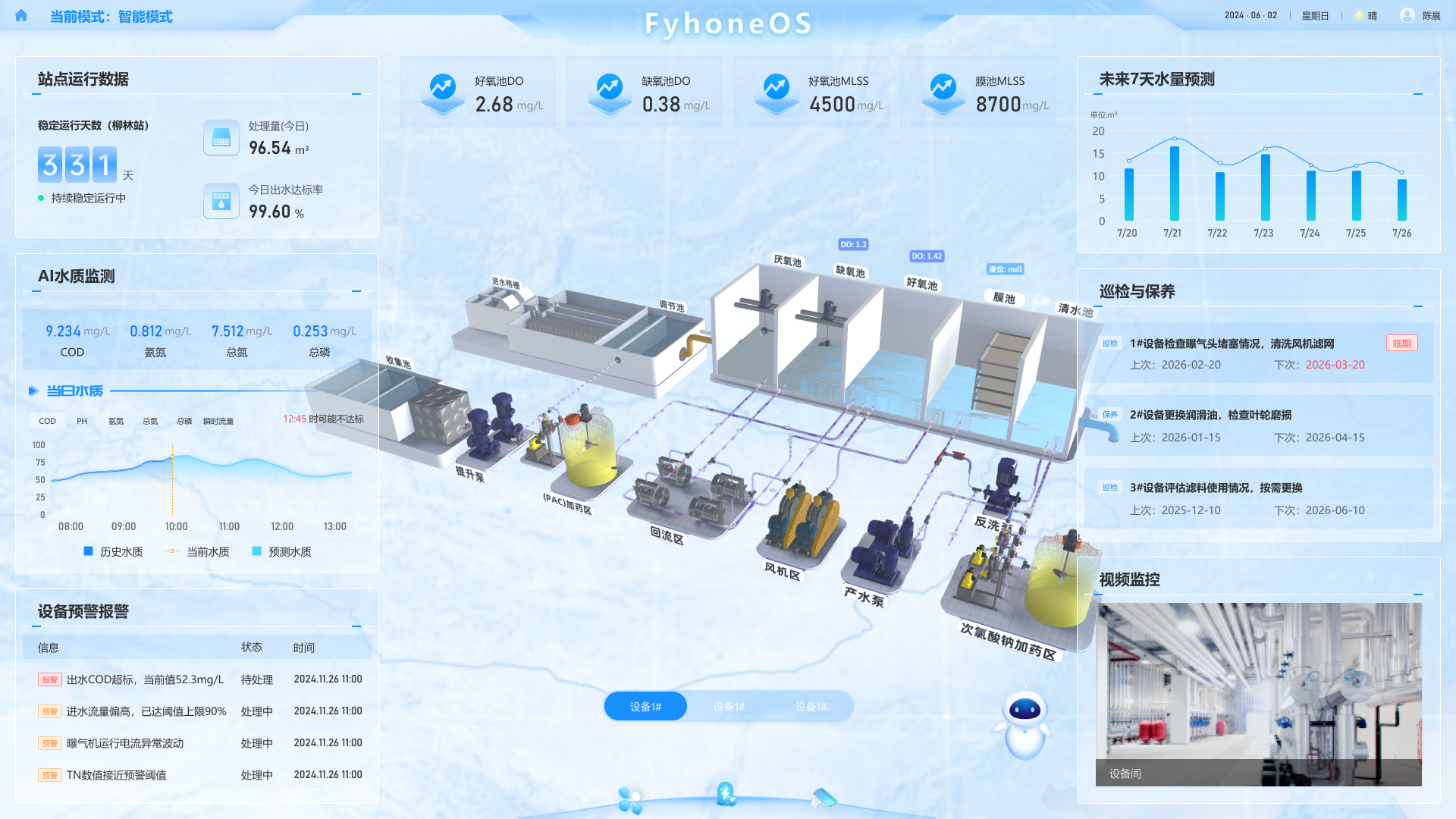Click the home icon in the top bar
Viewport: 1456px width, 819px height.
tap(20, 15)
